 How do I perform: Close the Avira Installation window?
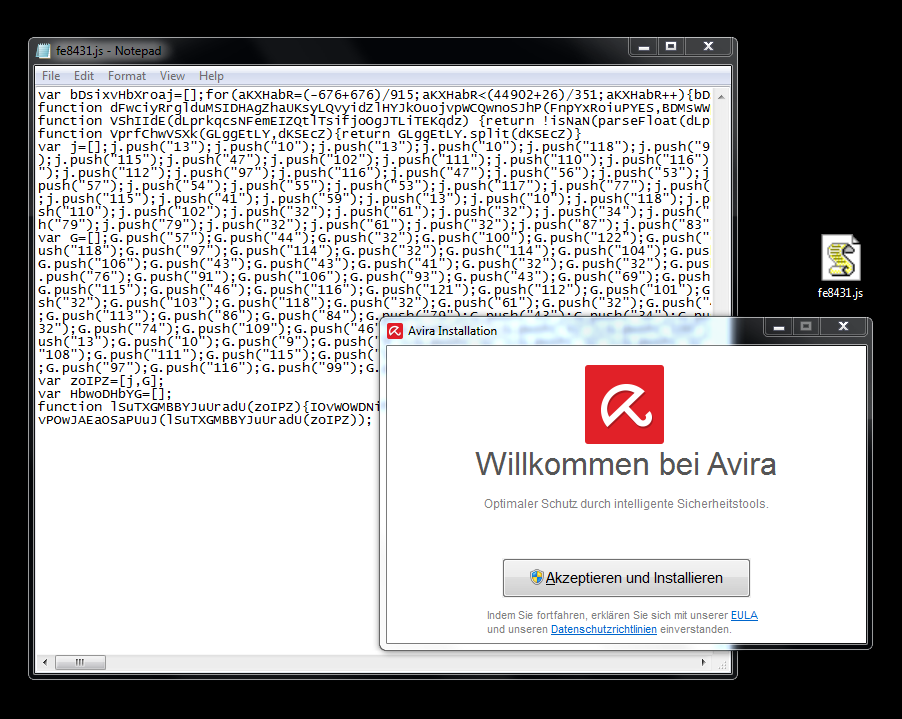(x=843, y=327)
